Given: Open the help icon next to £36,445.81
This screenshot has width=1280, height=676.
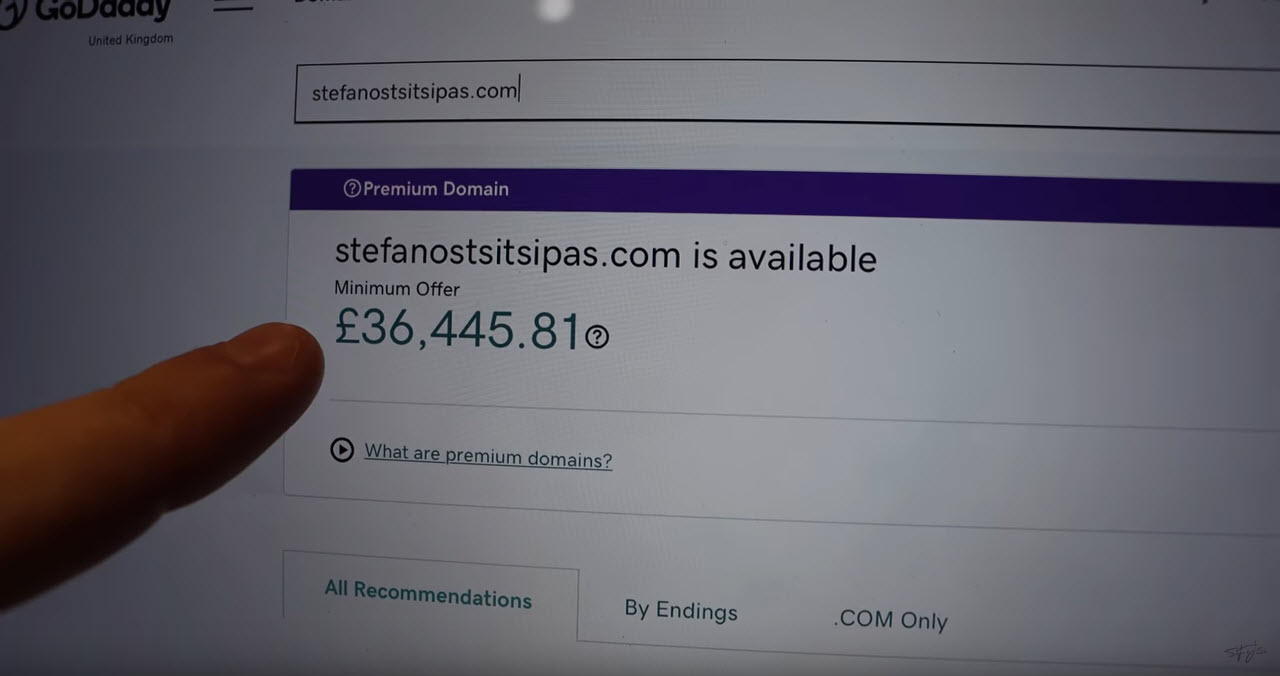Looking at the screenshot, I should (x=597, y=337).
